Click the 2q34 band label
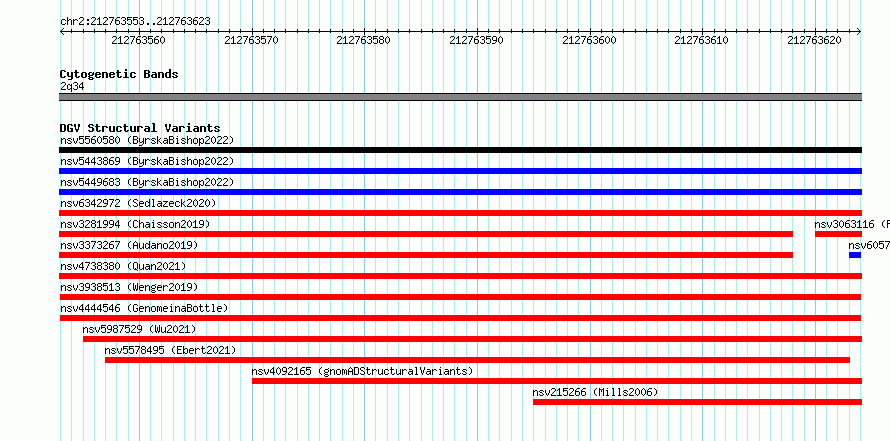The width and height of the screenshot is (890, 441). (x=72, y=86)
